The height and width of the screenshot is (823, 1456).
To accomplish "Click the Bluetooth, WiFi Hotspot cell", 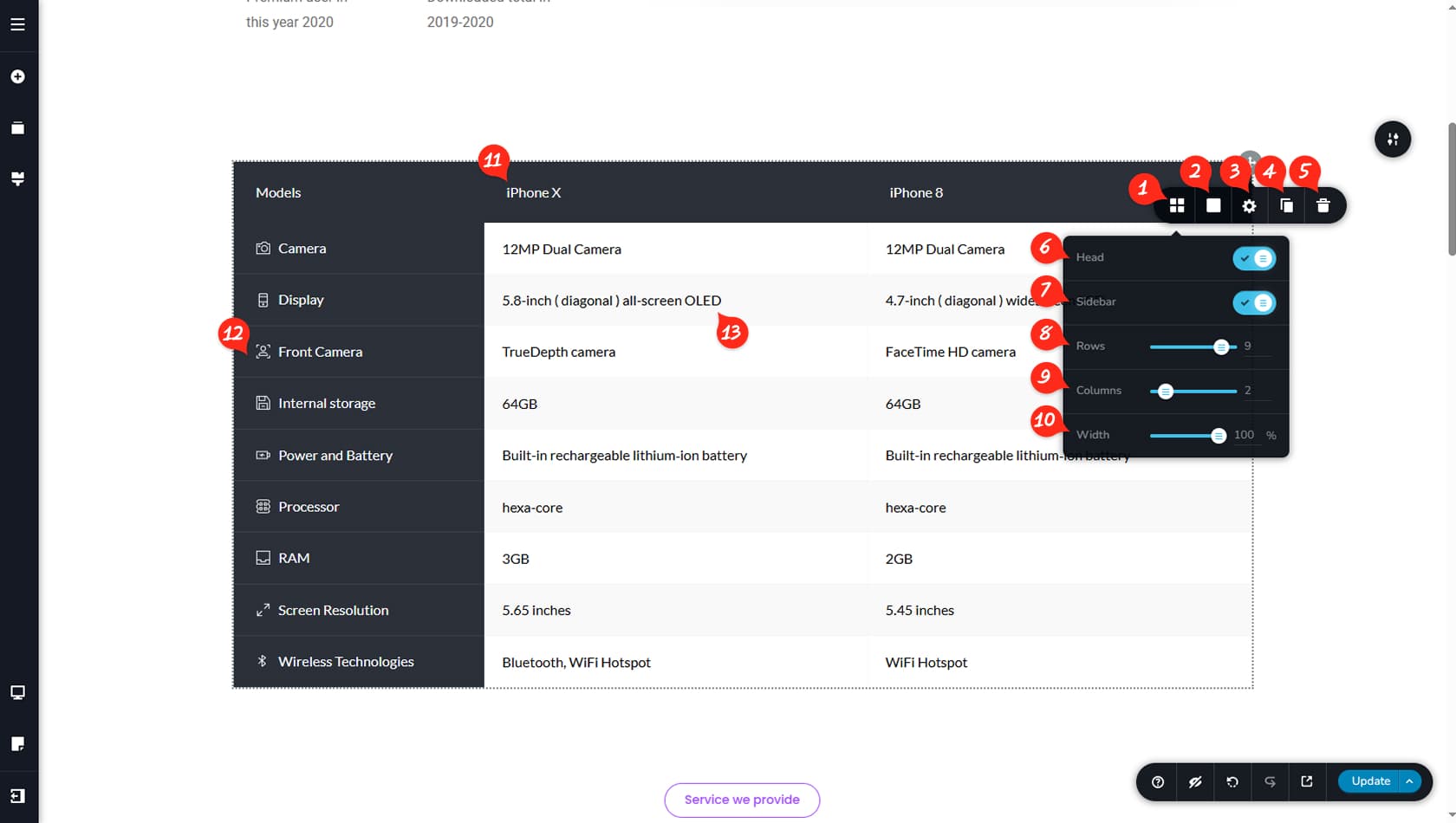I will pyautogui.click(x=676, y=662).
